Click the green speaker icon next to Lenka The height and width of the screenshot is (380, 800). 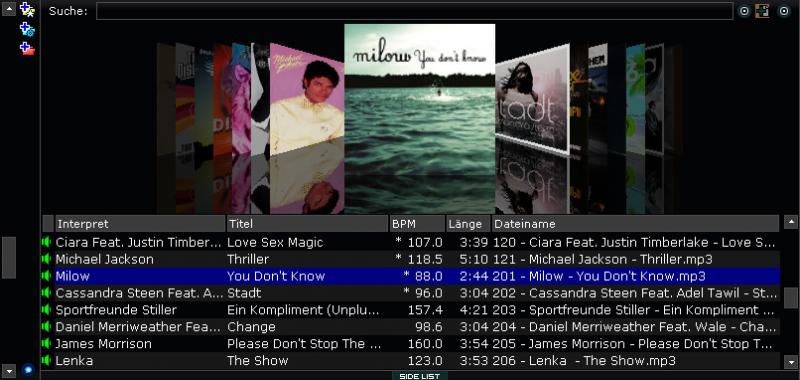point(47,361)
